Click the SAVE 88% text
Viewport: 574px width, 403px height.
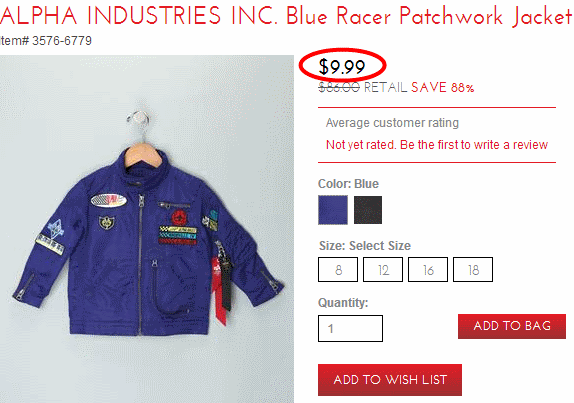[x=443, y=87]
